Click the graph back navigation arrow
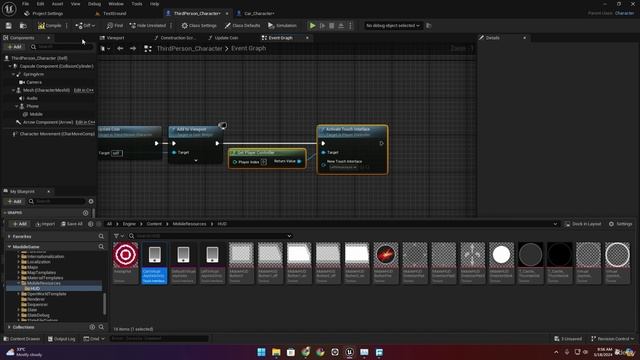 coord(120,49)
